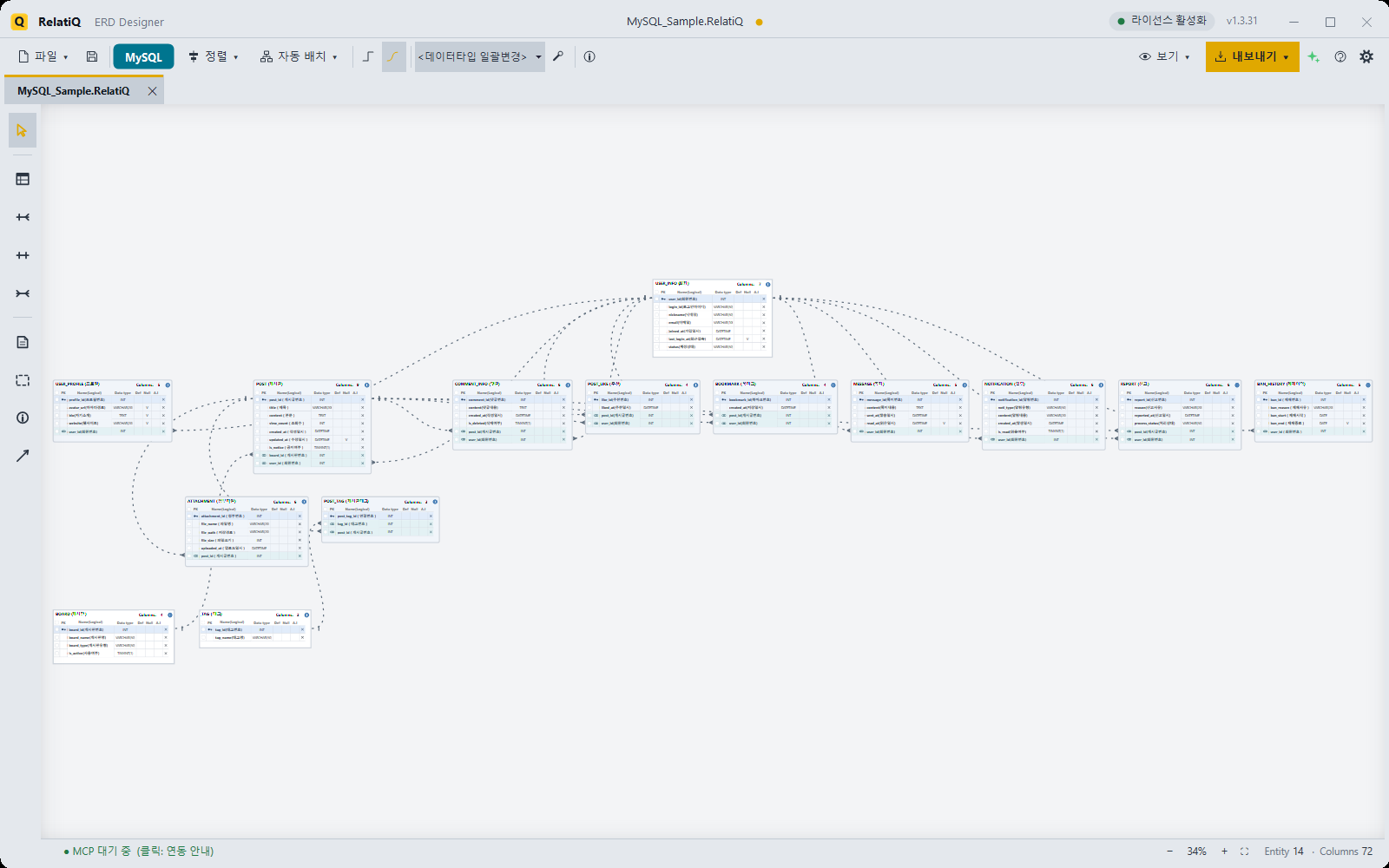Check the user_id row checkbox in USER_INFO

pyautogui.click(x=656, y=299)
